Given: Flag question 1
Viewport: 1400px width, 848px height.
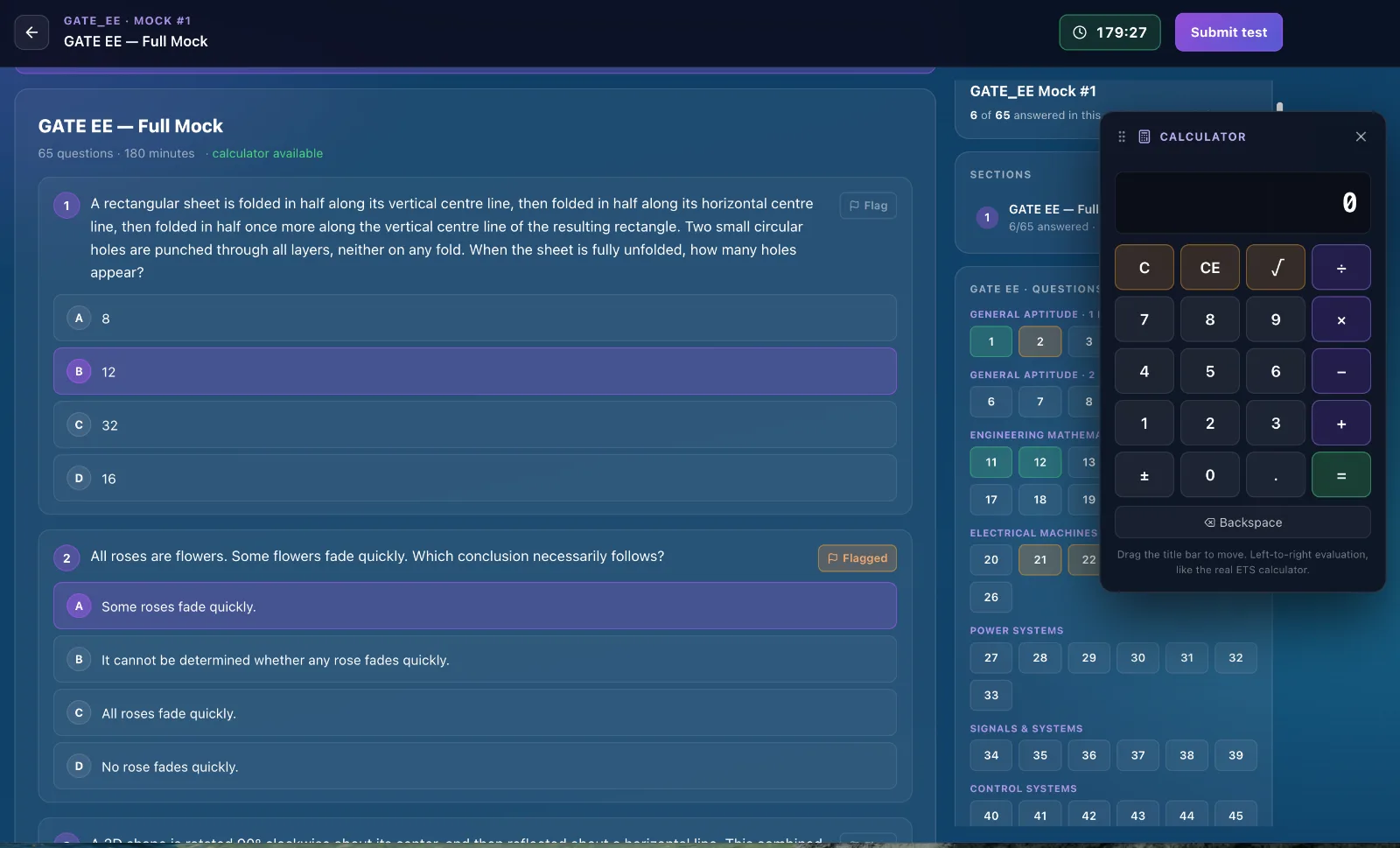Looking at the screenshot, I should click(868, 206).
